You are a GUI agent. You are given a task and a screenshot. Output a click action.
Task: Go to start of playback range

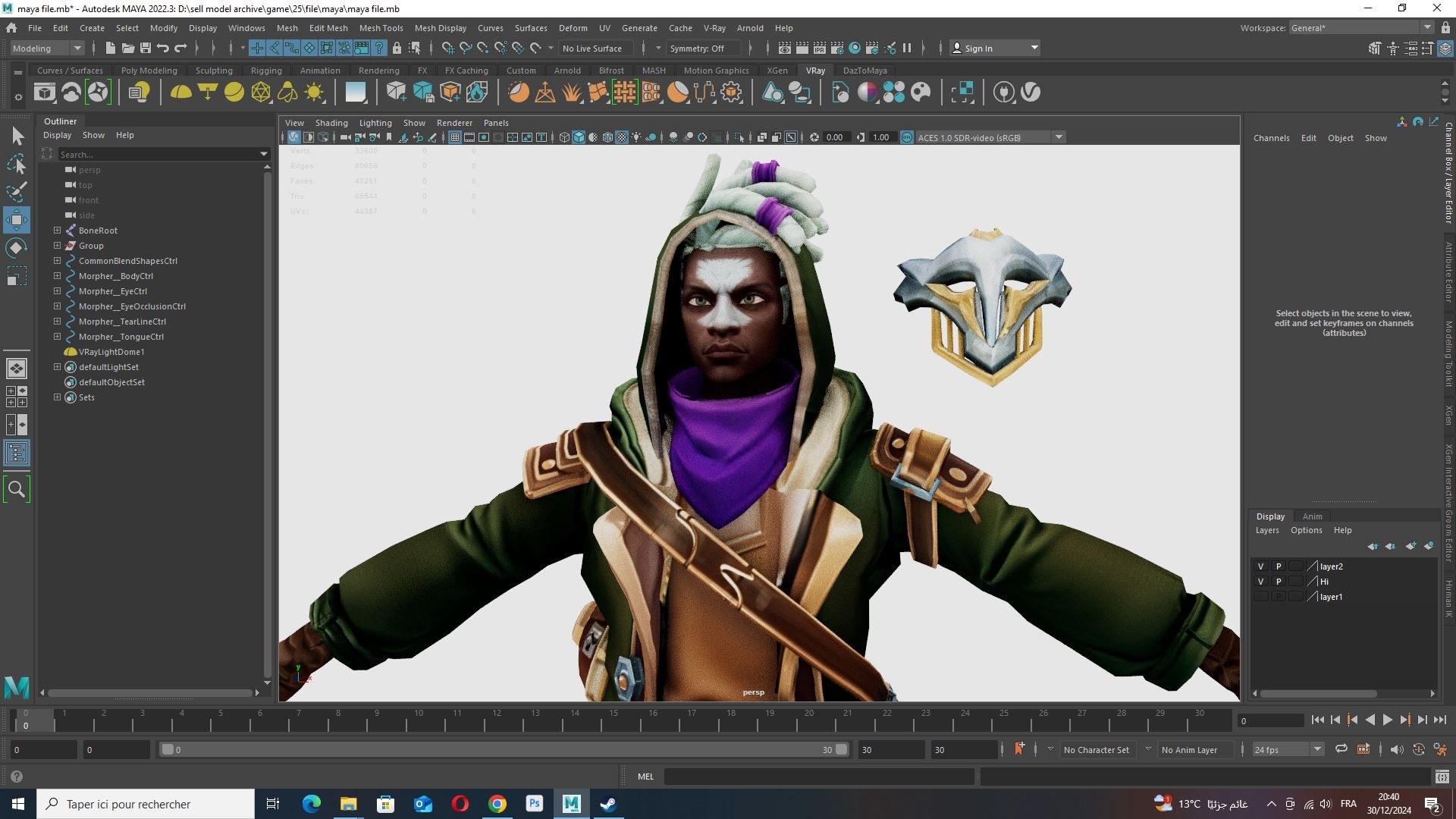[x=1317, y=720]
